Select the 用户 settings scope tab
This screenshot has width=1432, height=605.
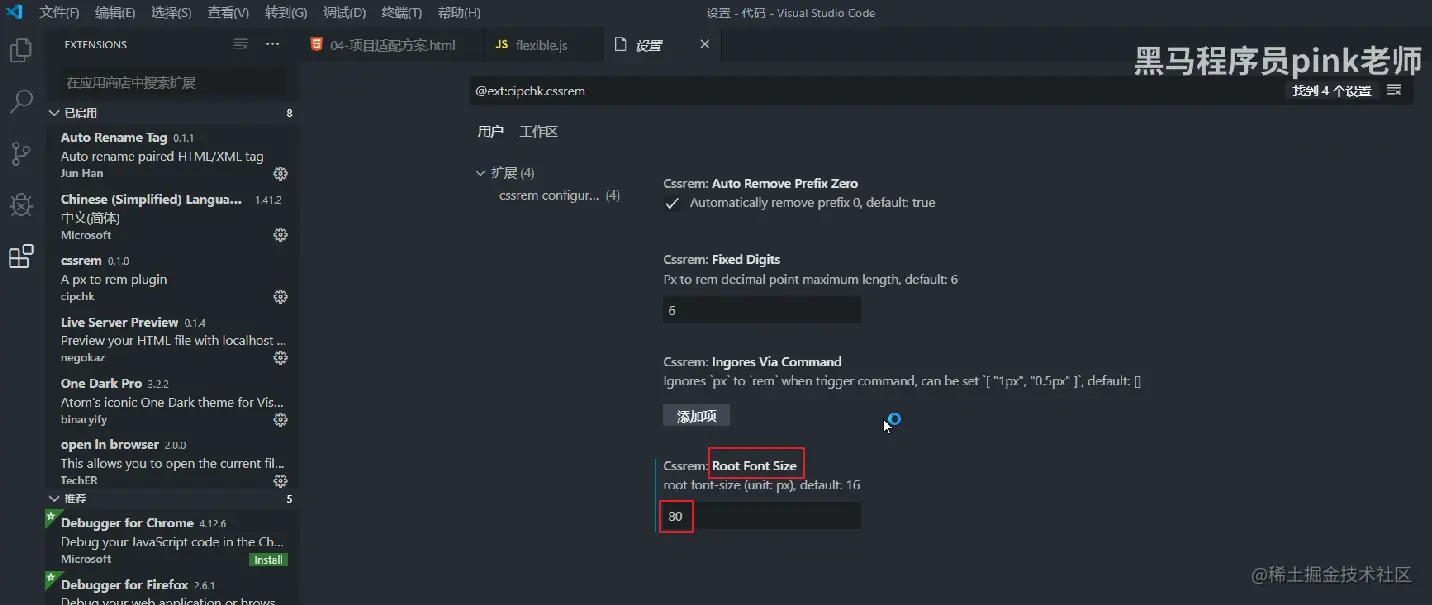[x=490, y=132]
